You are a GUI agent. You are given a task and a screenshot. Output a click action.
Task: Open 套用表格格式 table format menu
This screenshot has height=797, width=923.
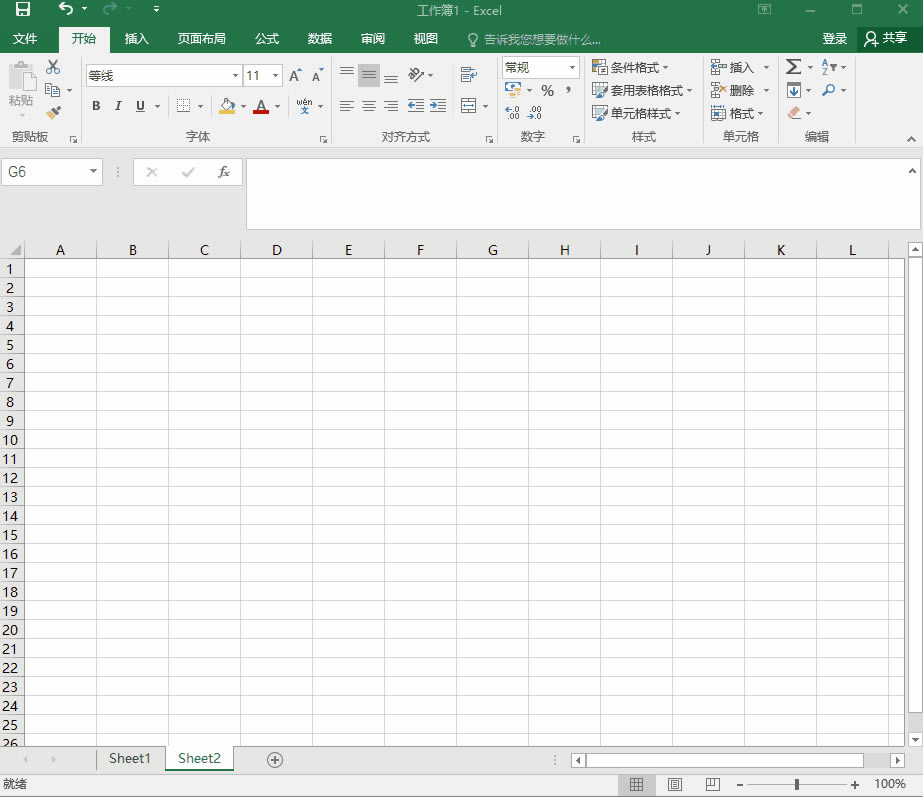click(642, 90)
